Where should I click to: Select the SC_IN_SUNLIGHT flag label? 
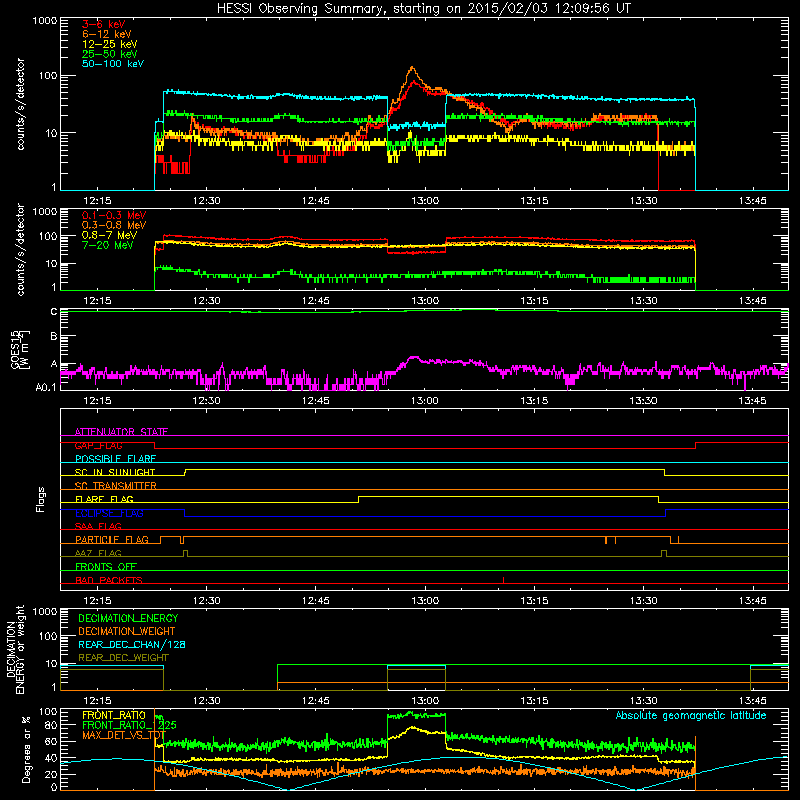[115, 472]
